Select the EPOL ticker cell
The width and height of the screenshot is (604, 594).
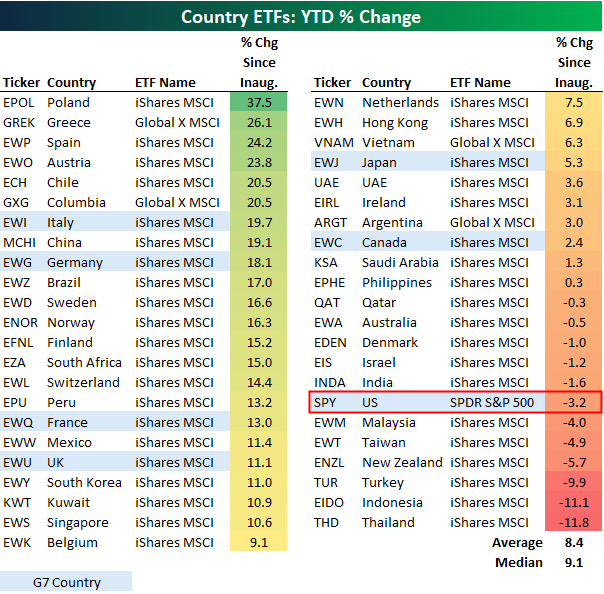20,102
